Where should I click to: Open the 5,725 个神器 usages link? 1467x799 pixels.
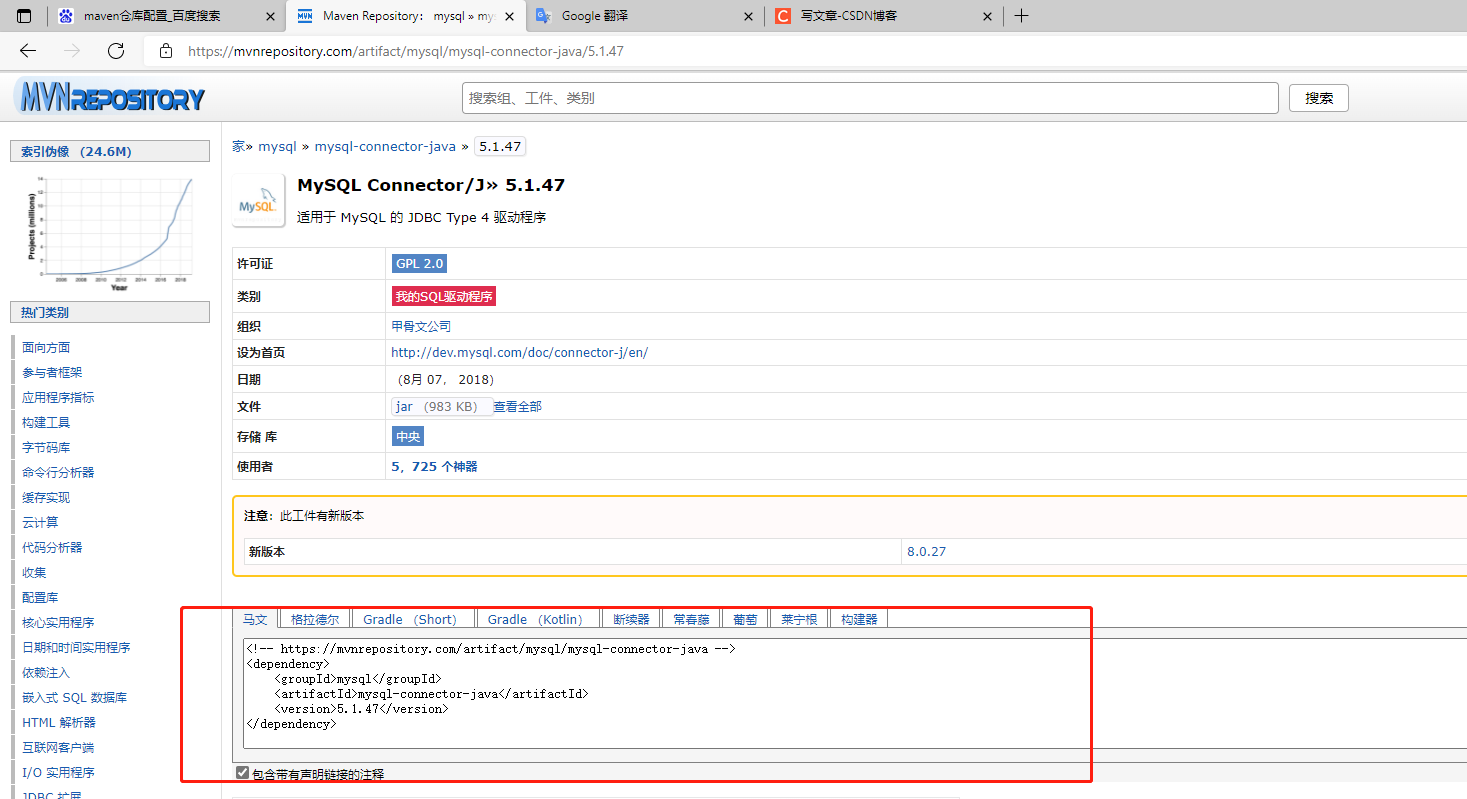click(434, 467)
